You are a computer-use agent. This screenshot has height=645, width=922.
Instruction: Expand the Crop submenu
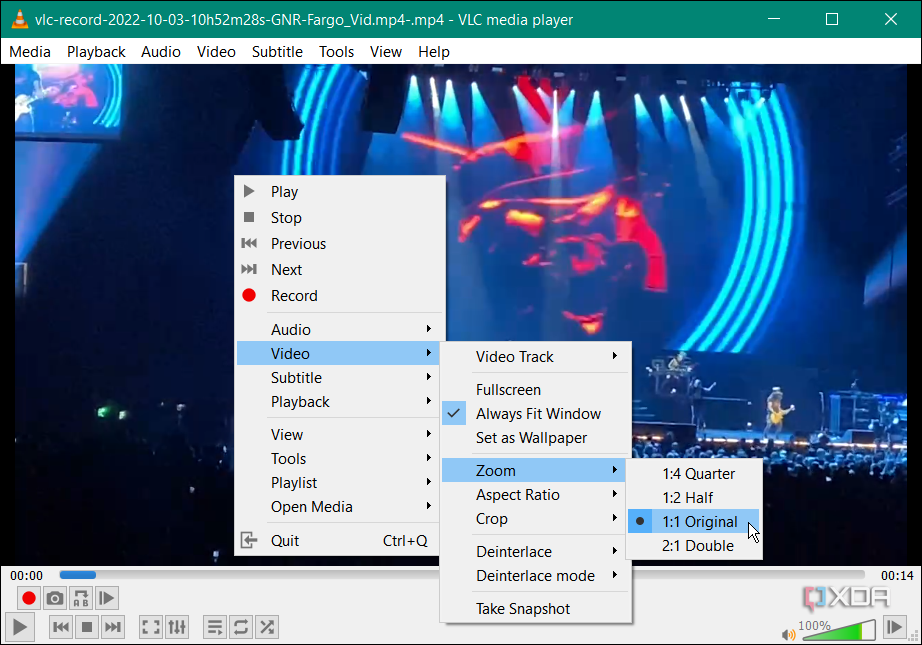pyautogui.click(x=536, y=519)
